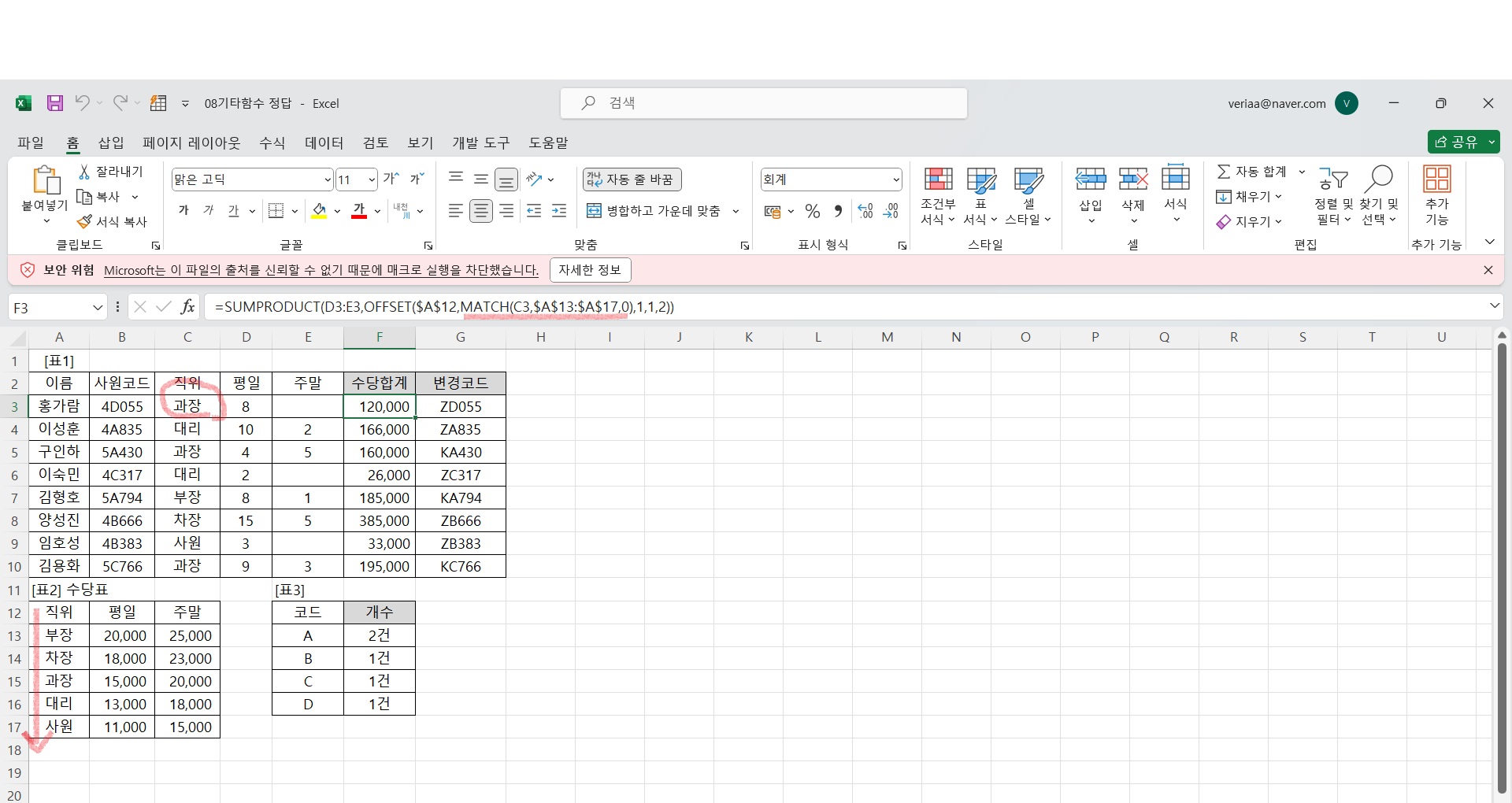Expand the Name Box dropdown arrow
Screen dimensions: 1512x803
98,307
